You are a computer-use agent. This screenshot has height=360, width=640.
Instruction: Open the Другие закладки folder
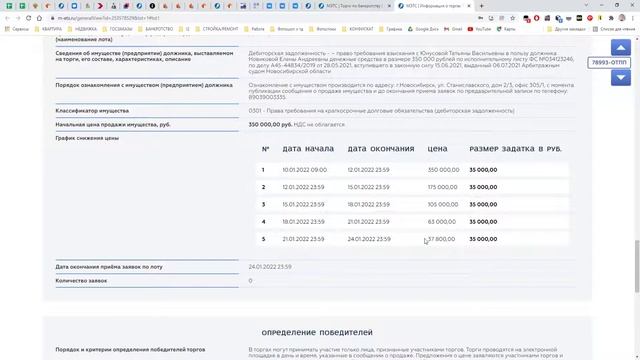(567, 29)
